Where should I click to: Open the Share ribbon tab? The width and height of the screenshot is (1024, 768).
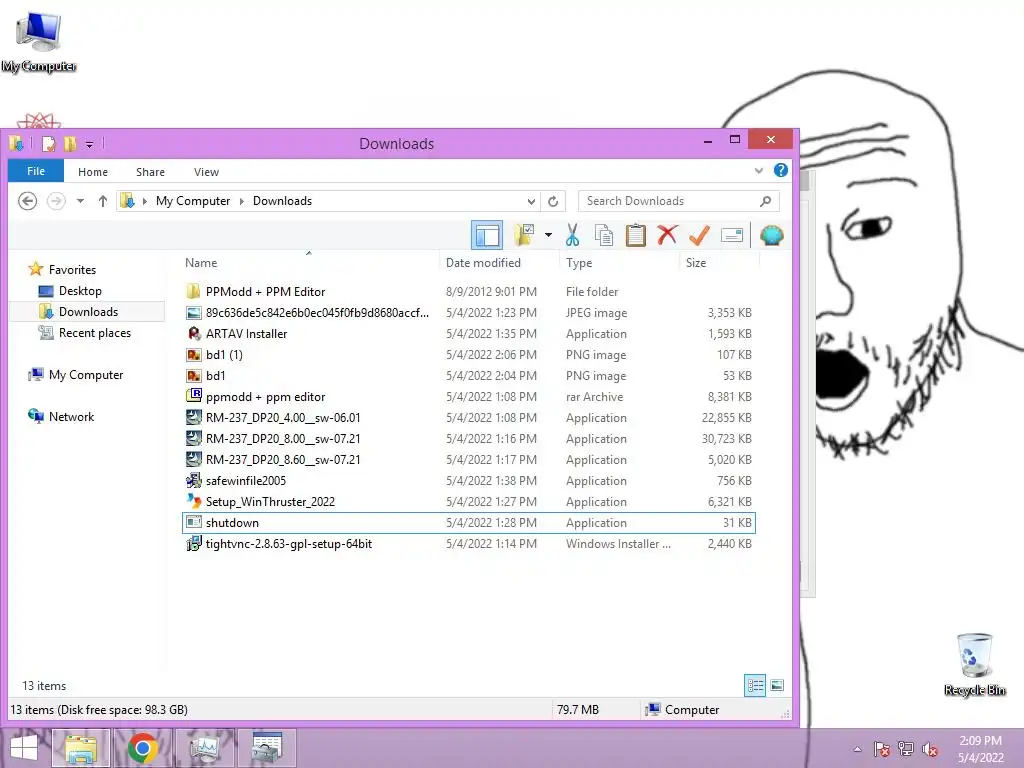coord(150,172)
